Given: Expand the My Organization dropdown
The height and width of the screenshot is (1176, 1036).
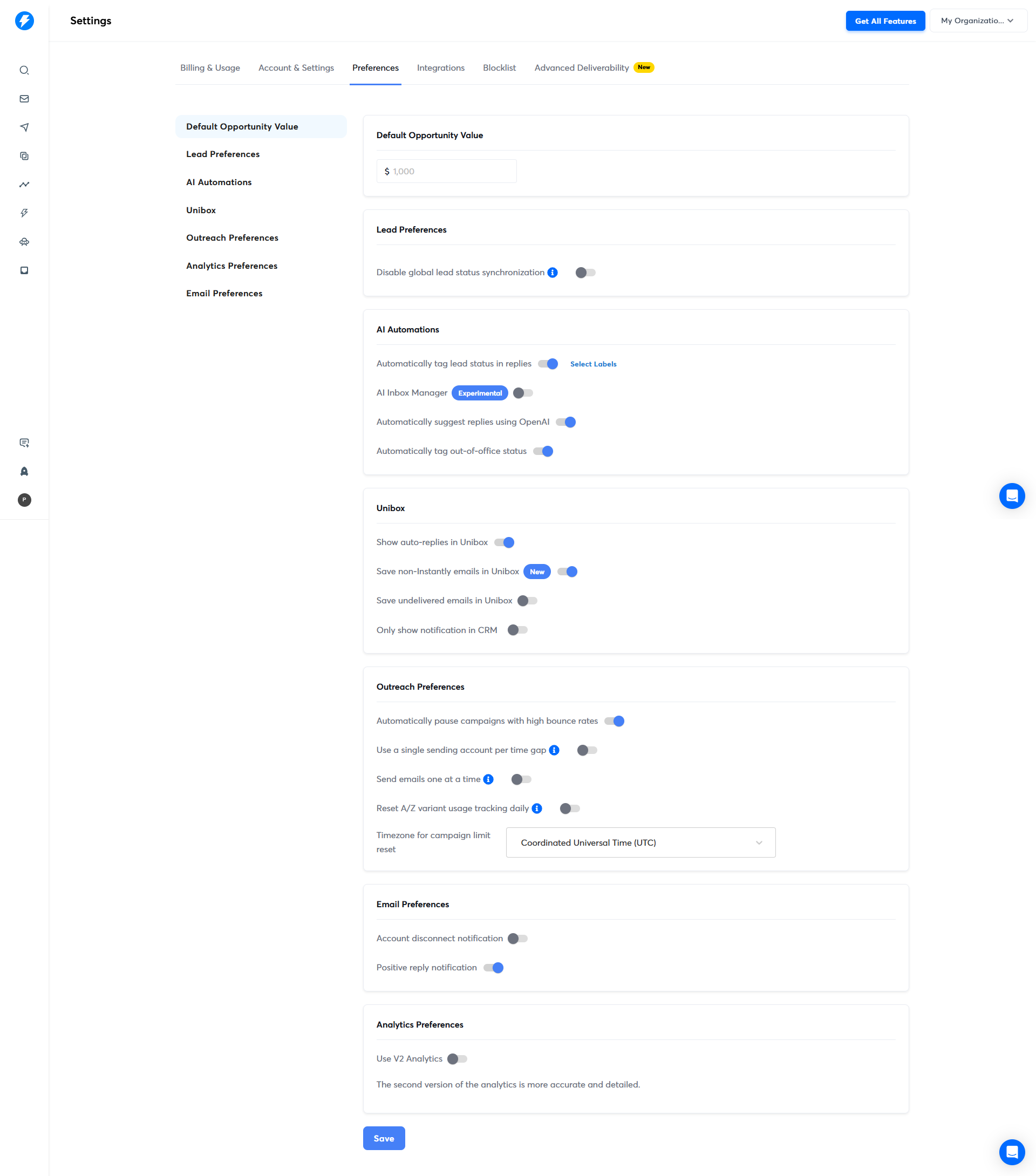Looking at the screenshot, I should click(978, 21).
